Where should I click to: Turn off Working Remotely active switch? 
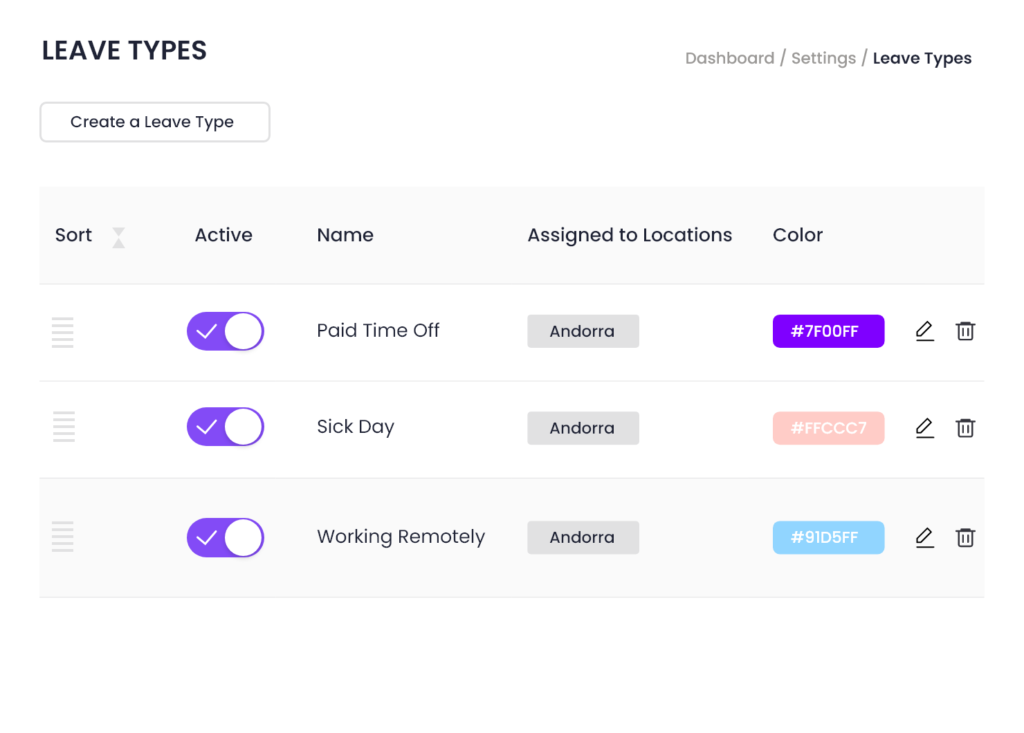click(x=225, y=538)
